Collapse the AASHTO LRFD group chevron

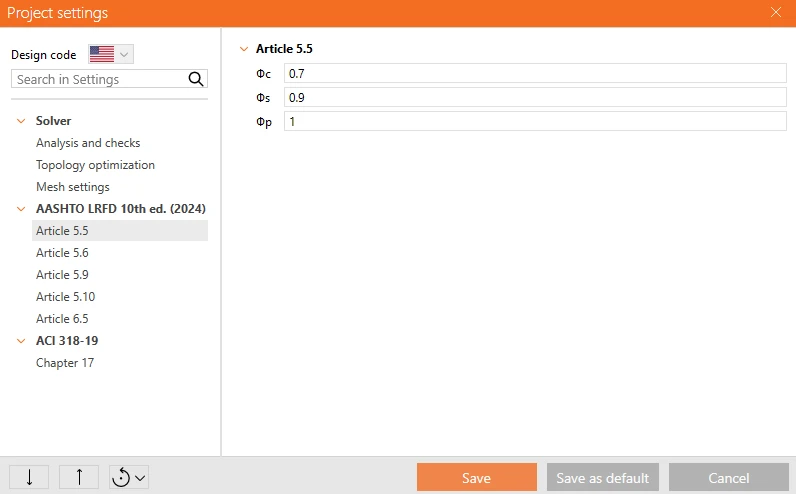click(21, 209)
